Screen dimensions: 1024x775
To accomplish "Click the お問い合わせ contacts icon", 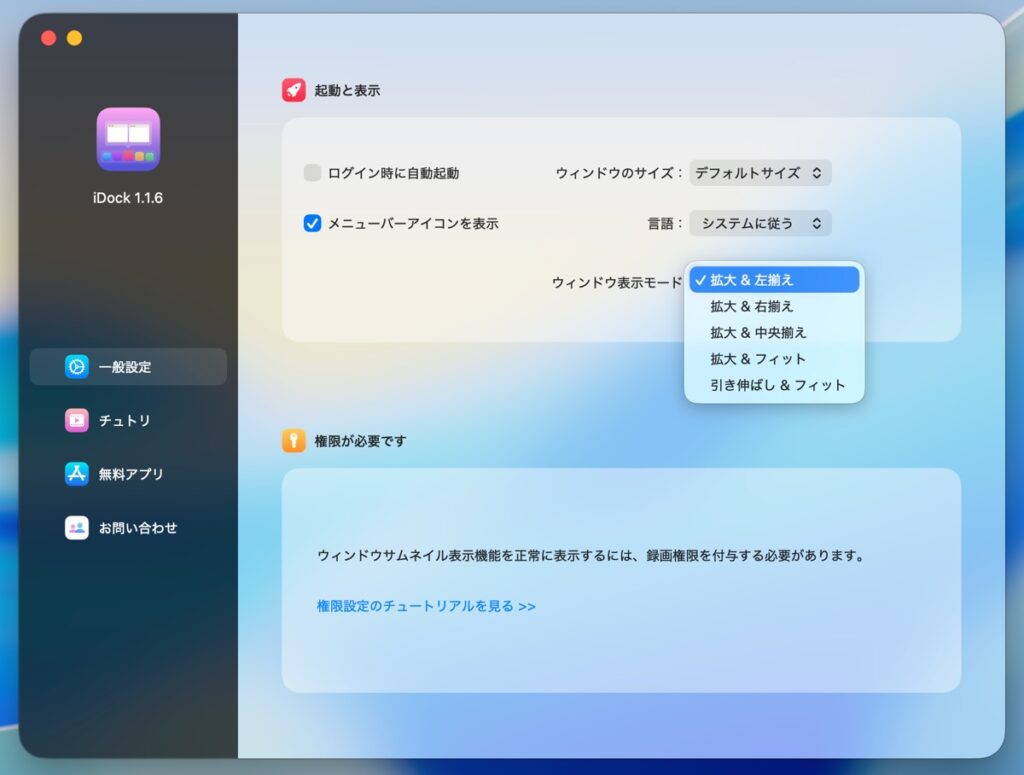I will point(77,528).
